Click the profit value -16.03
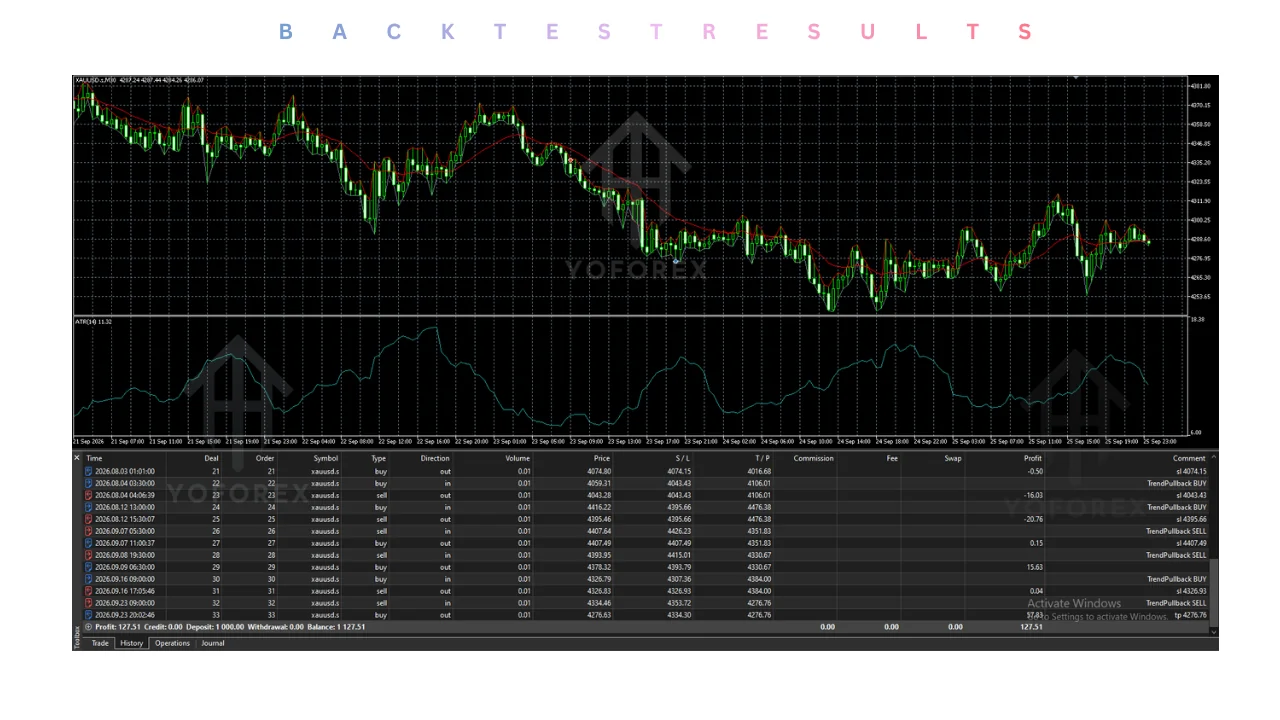 click(x=1033, y=495)
